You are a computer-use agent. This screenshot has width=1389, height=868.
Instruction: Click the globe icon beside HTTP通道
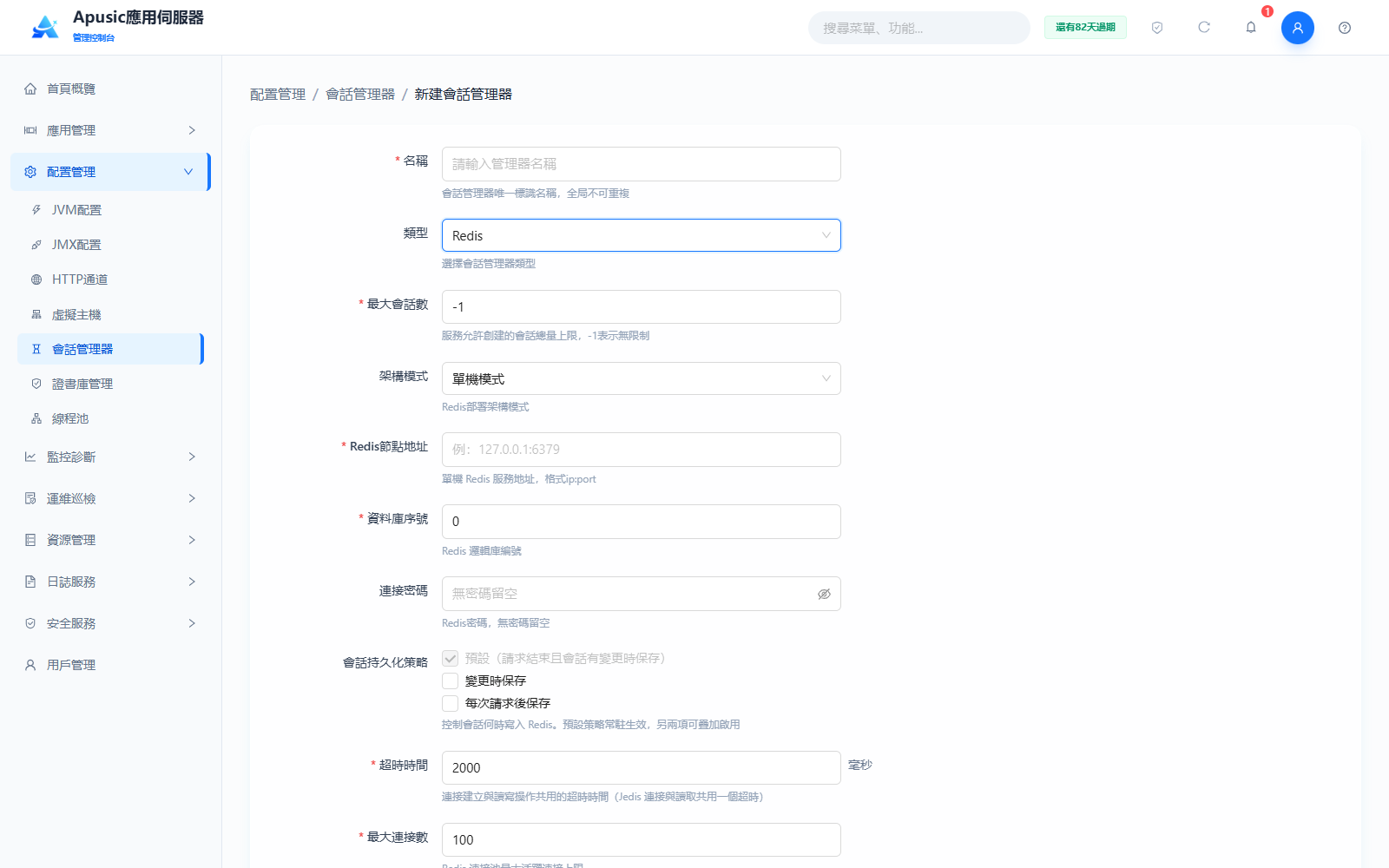[36, 279]
